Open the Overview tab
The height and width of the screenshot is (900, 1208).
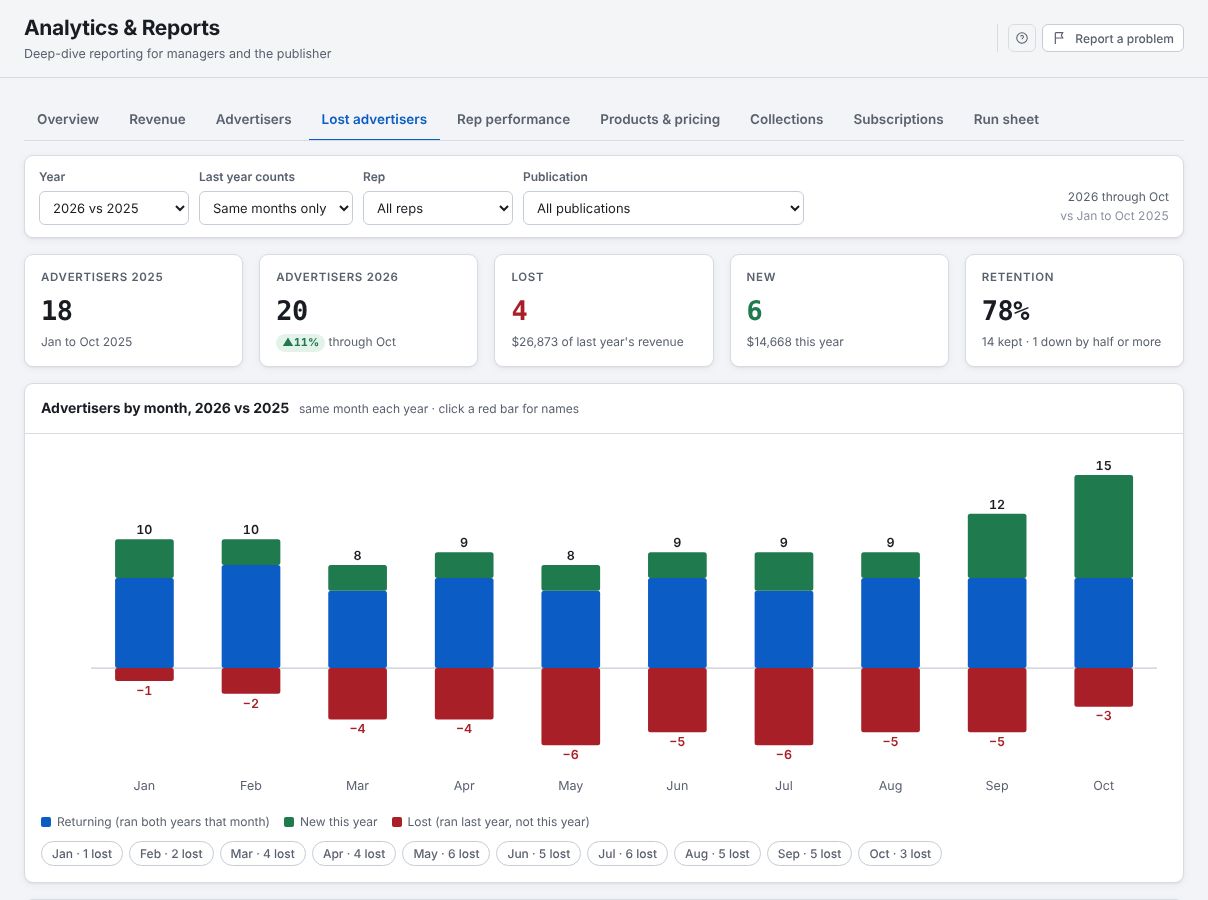point(68,119)
